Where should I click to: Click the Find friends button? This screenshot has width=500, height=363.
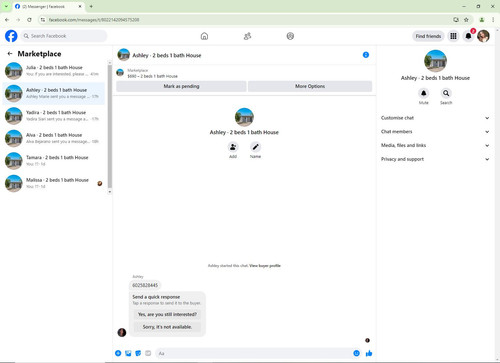[x=428, y=36]
